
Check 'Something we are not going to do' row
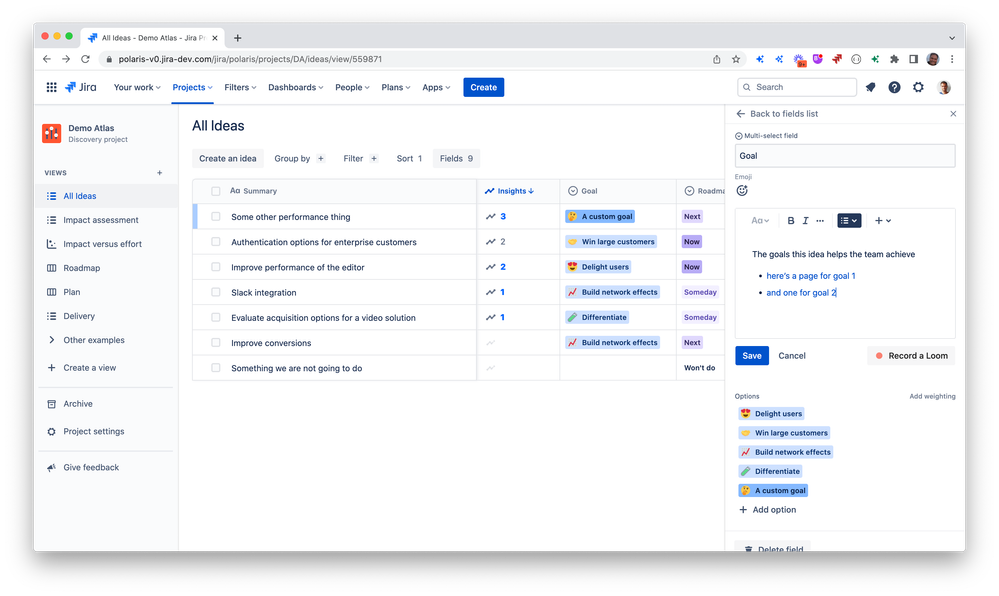pos(215,368)
